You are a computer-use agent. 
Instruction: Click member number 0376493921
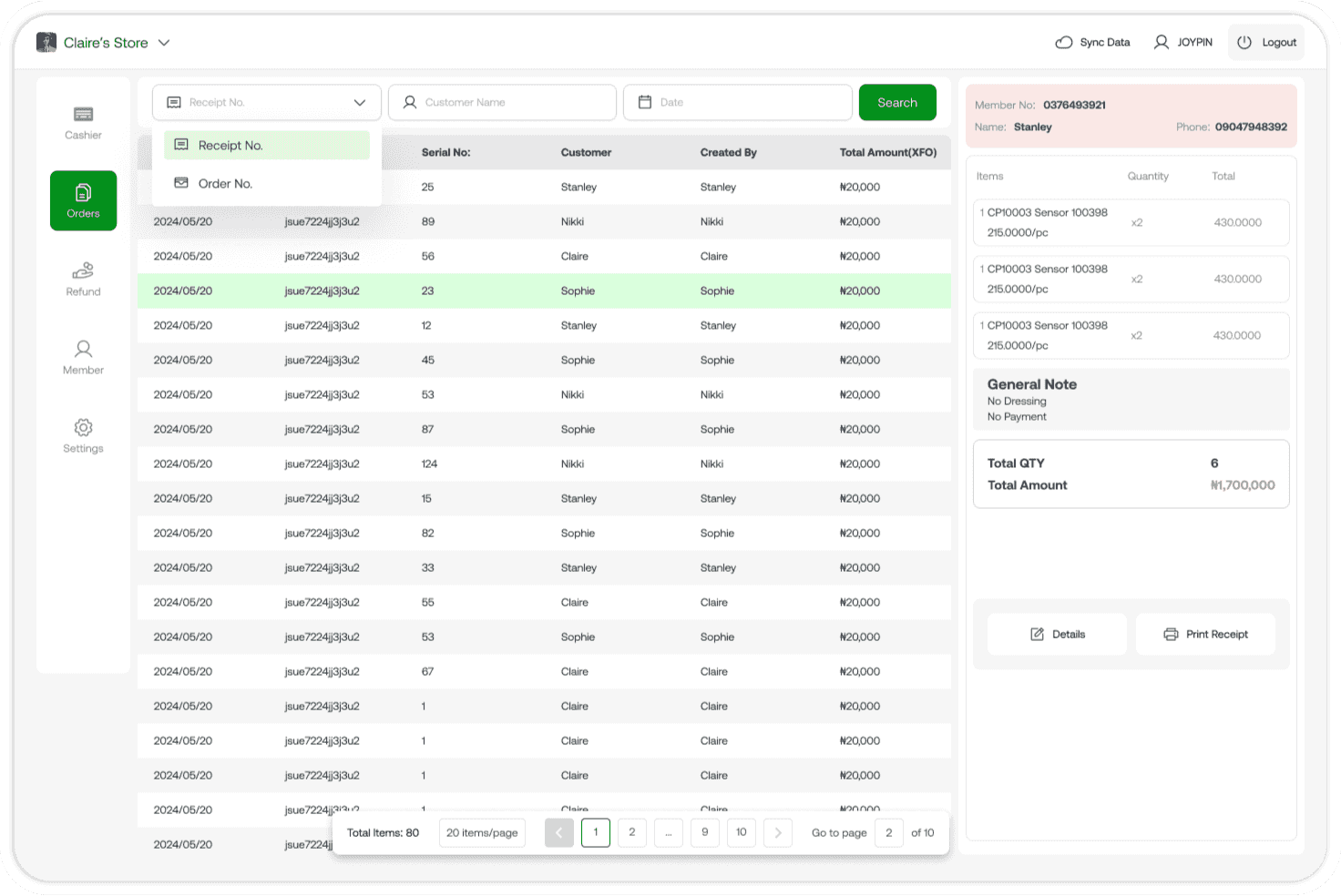coord(1074,105)
